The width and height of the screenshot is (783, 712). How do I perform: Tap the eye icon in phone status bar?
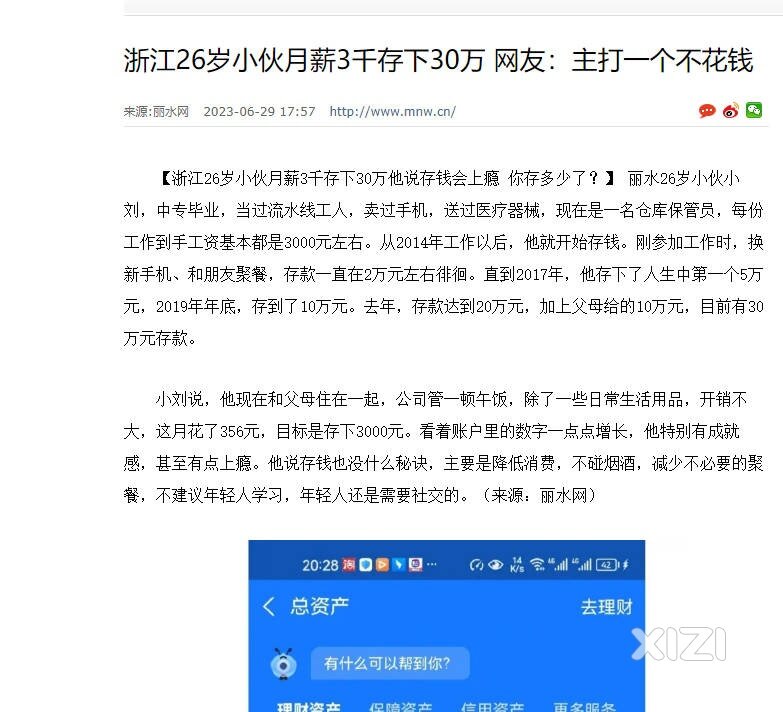(x=495, y=565)
